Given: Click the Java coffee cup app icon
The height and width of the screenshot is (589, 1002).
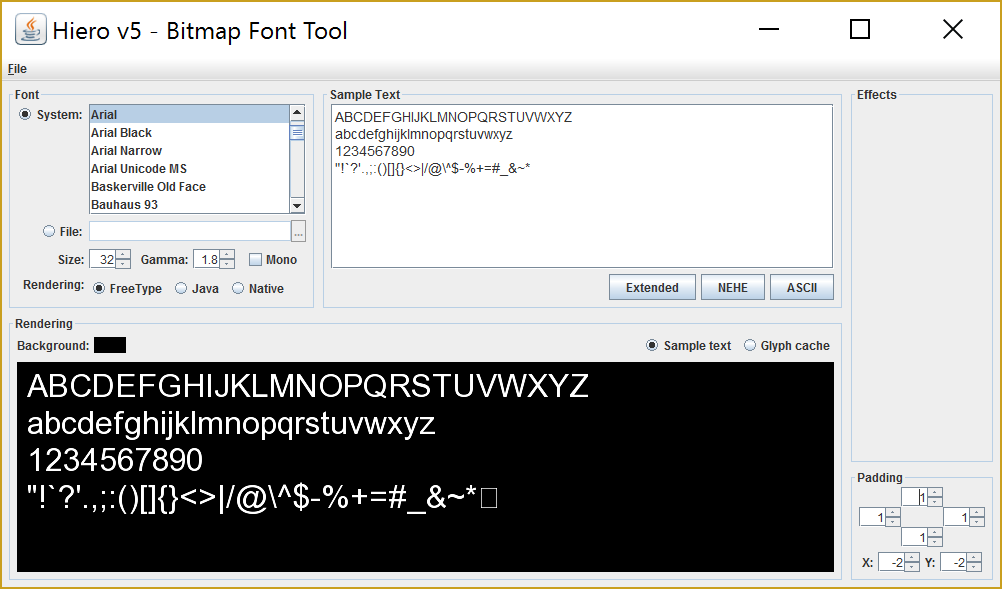Looking at the screenshot, I should (x=31, y=29).
